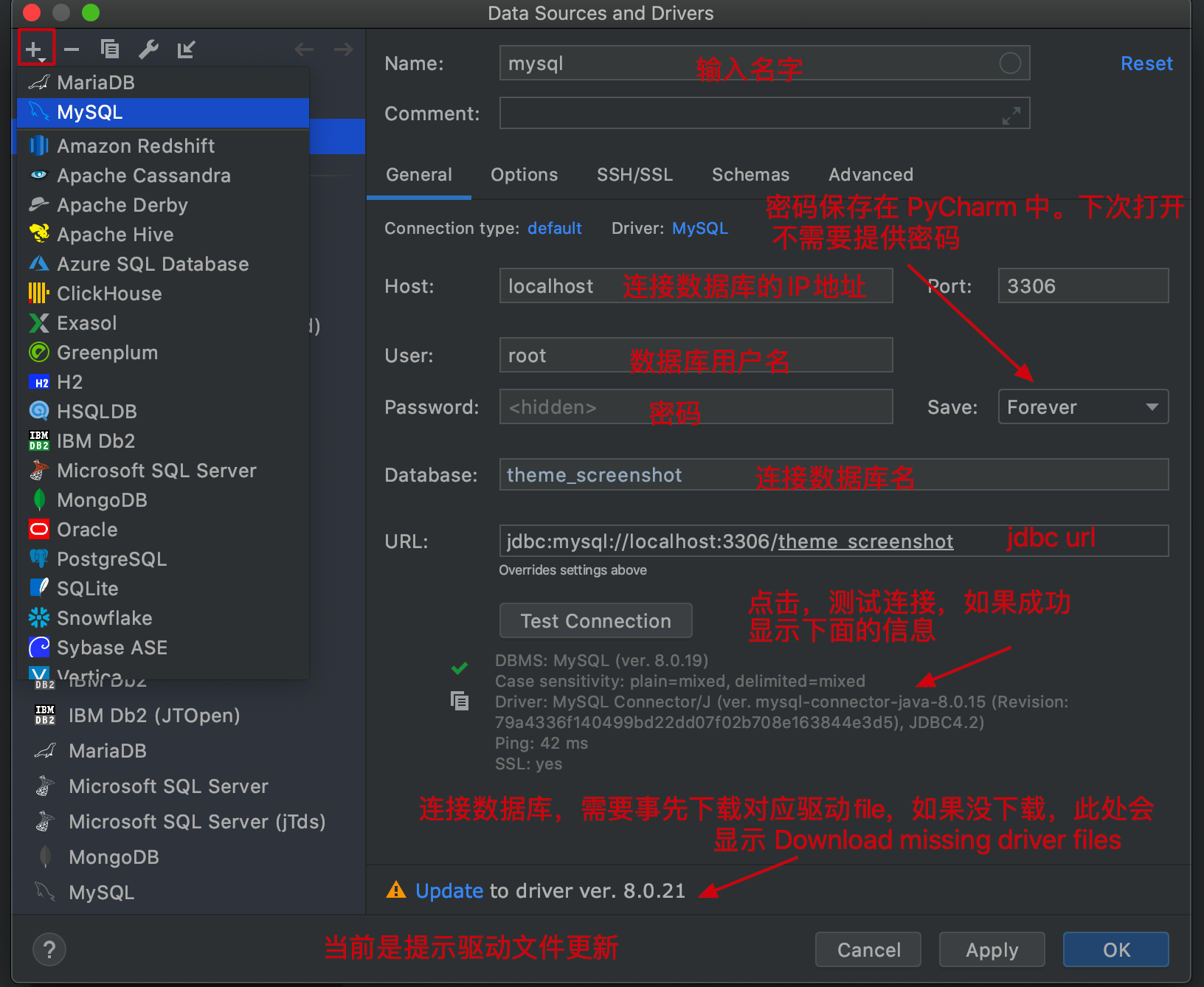Open help with question mark button
Image resolution: width=1204 pixels, height=987 pixels.
[49, 950]
